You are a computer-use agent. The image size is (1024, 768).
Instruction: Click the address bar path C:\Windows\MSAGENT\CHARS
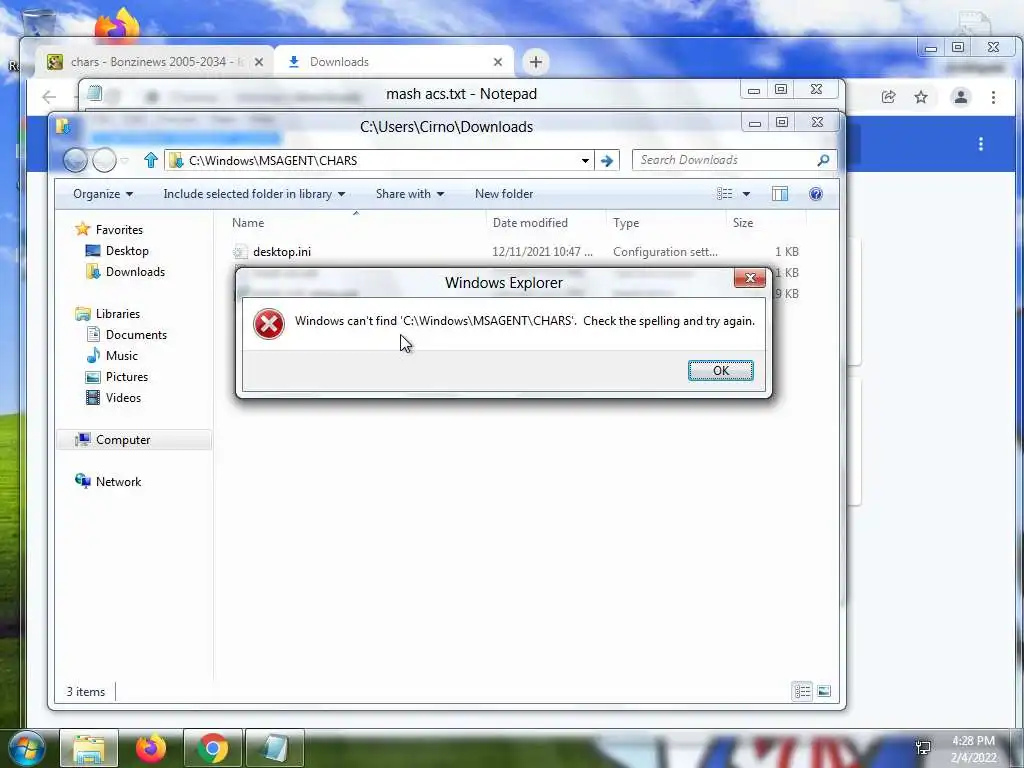coord(273,161)
